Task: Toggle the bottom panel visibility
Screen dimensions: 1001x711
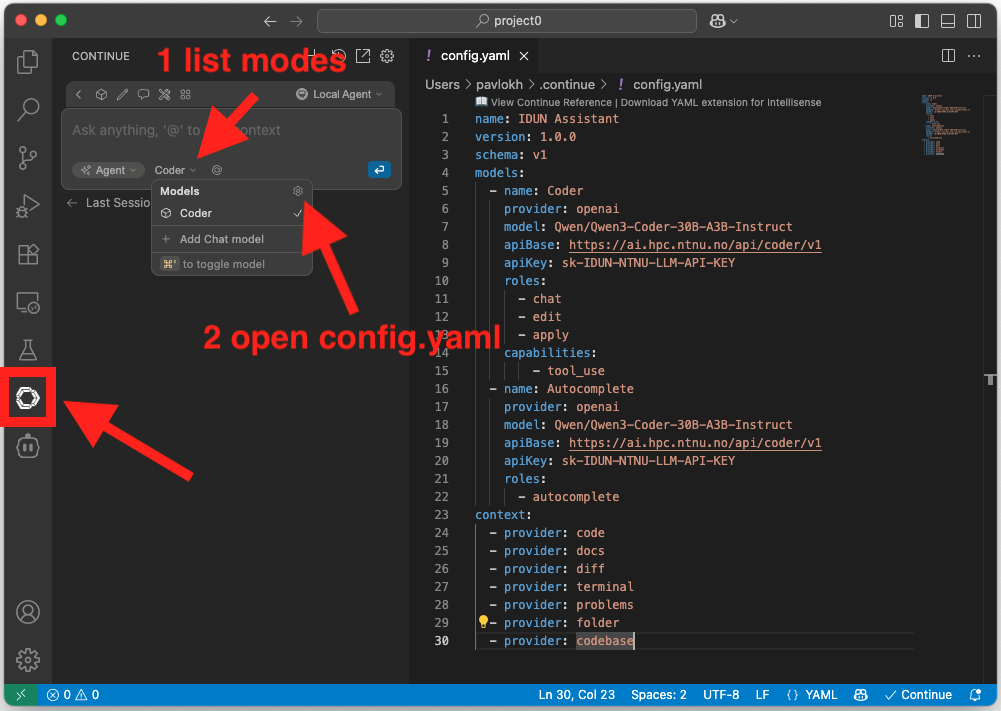Action: pos(947,21)
